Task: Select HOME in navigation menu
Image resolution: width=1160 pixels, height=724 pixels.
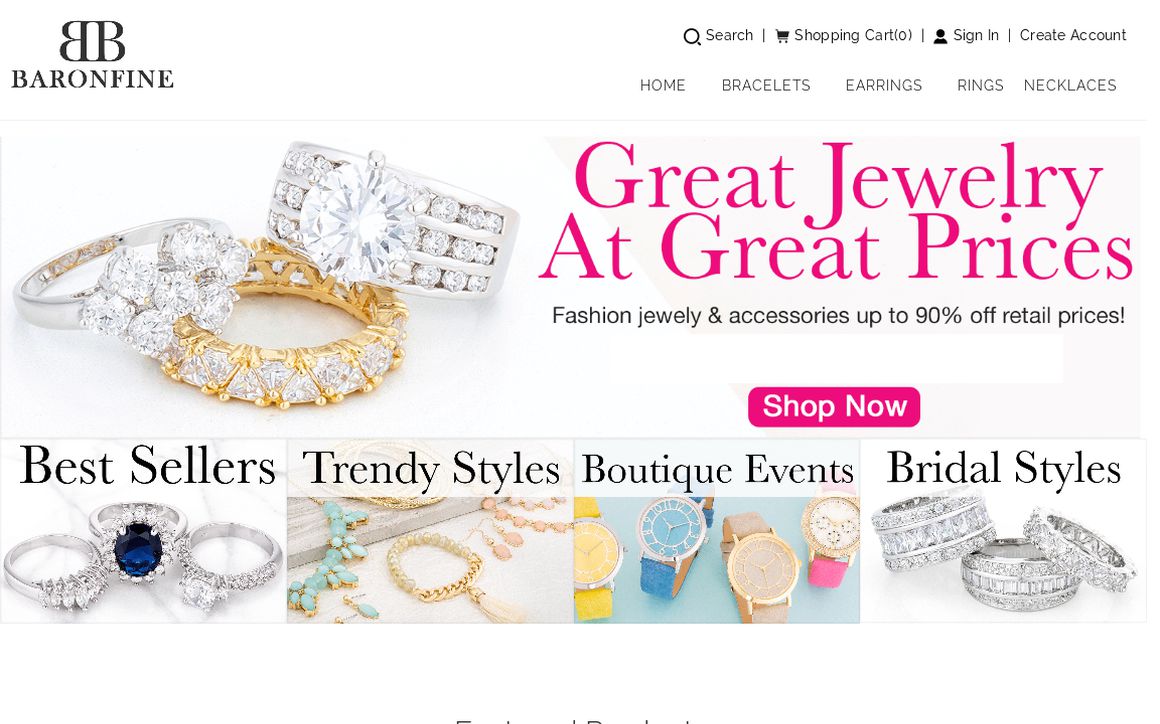Action: pos(662,85)
